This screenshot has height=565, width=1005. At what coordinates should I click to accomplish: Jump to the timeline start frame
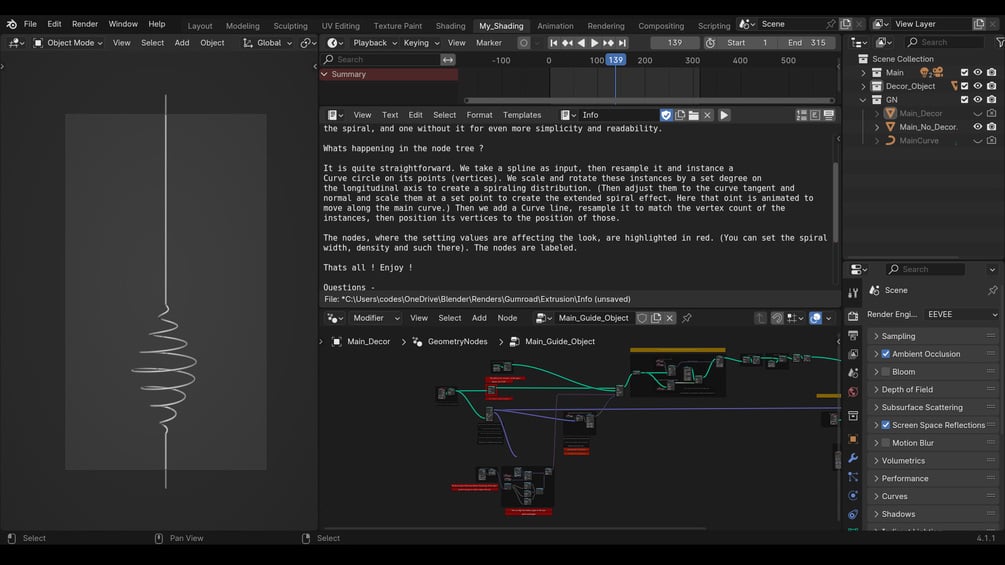553,43
